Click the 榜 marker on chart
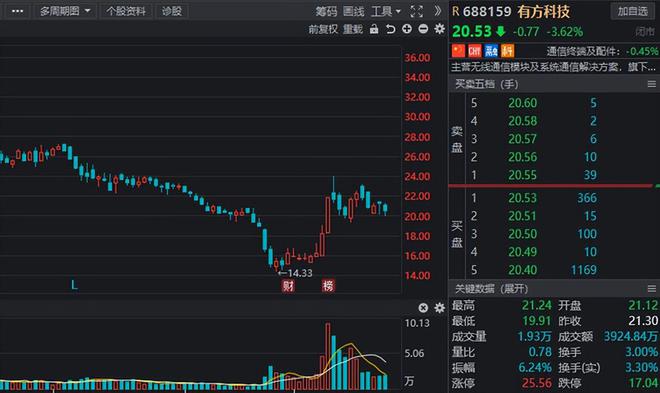The width and height of the screenshot is (660, 393). (x=328, y=286)
